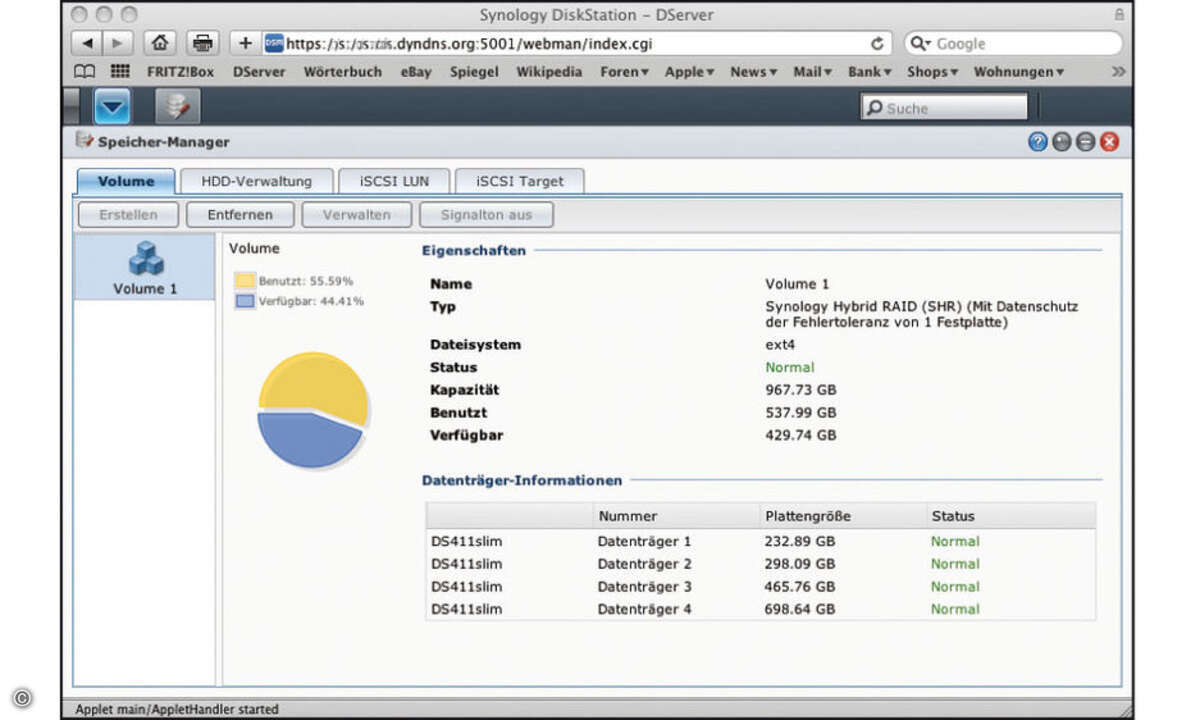This screenshot has width=1200, height=720.
Task: Click the magnifier icon in Suche field
Action: [x=874, y=108]
